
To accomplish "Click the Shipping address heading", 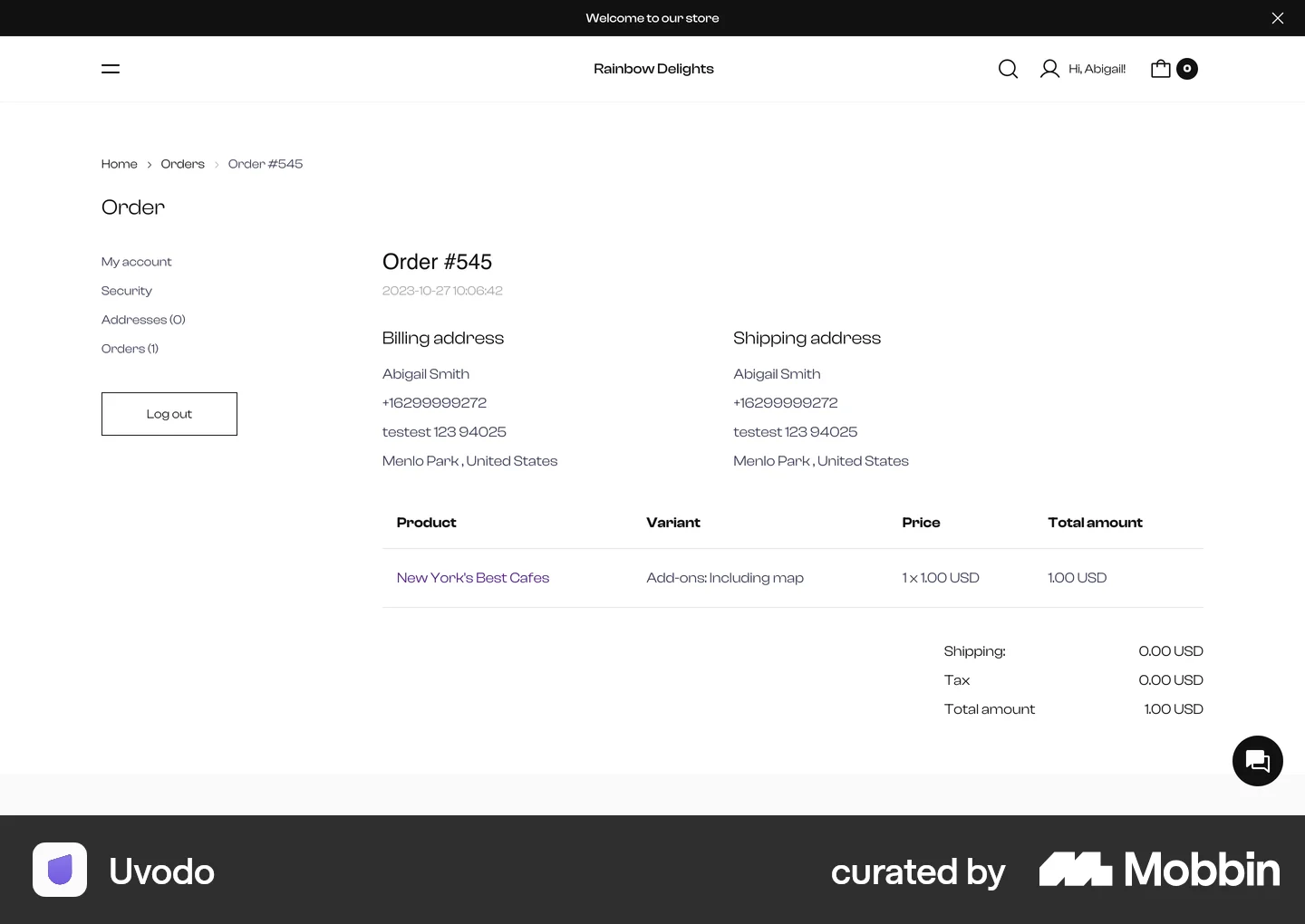I will click(807, 338).
